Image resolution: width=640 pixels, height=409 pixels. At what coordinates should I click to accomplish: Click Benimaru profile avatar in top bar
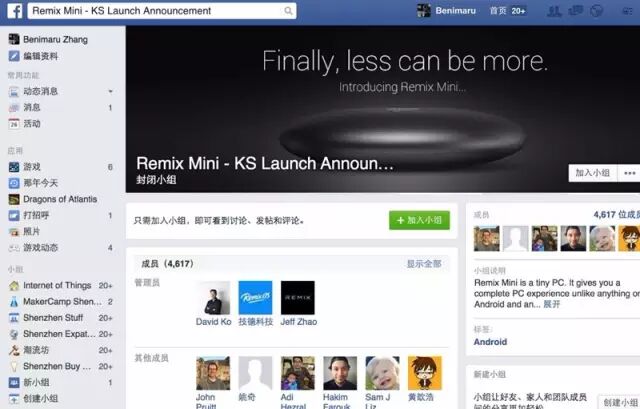tap(423, 11)
